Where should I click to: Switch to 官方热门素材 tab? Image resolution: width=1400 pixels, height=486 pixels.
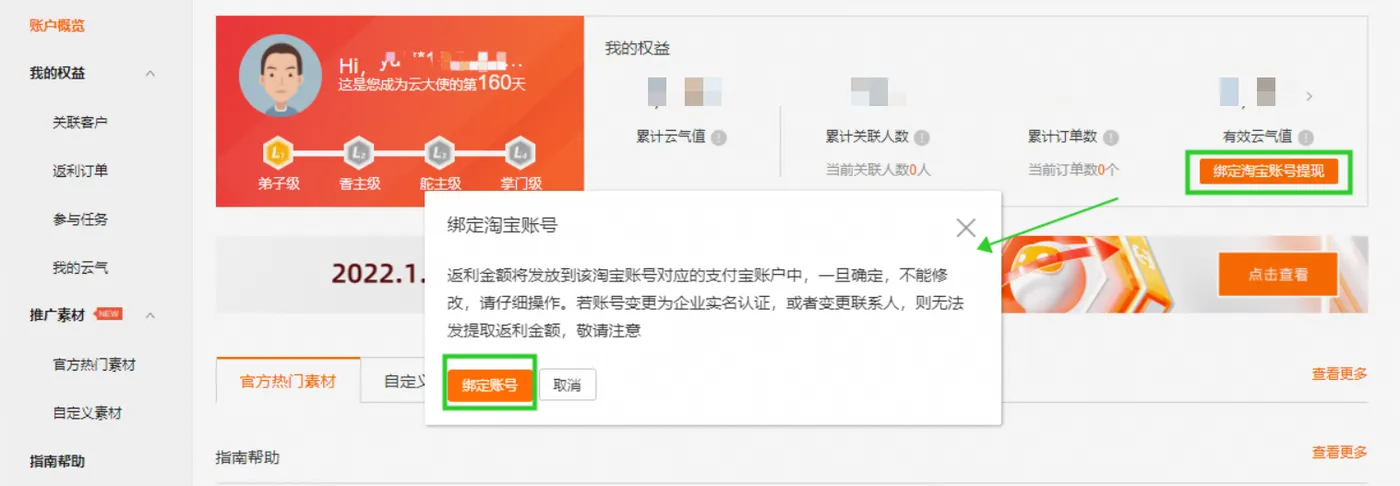(x=288, y=382)
